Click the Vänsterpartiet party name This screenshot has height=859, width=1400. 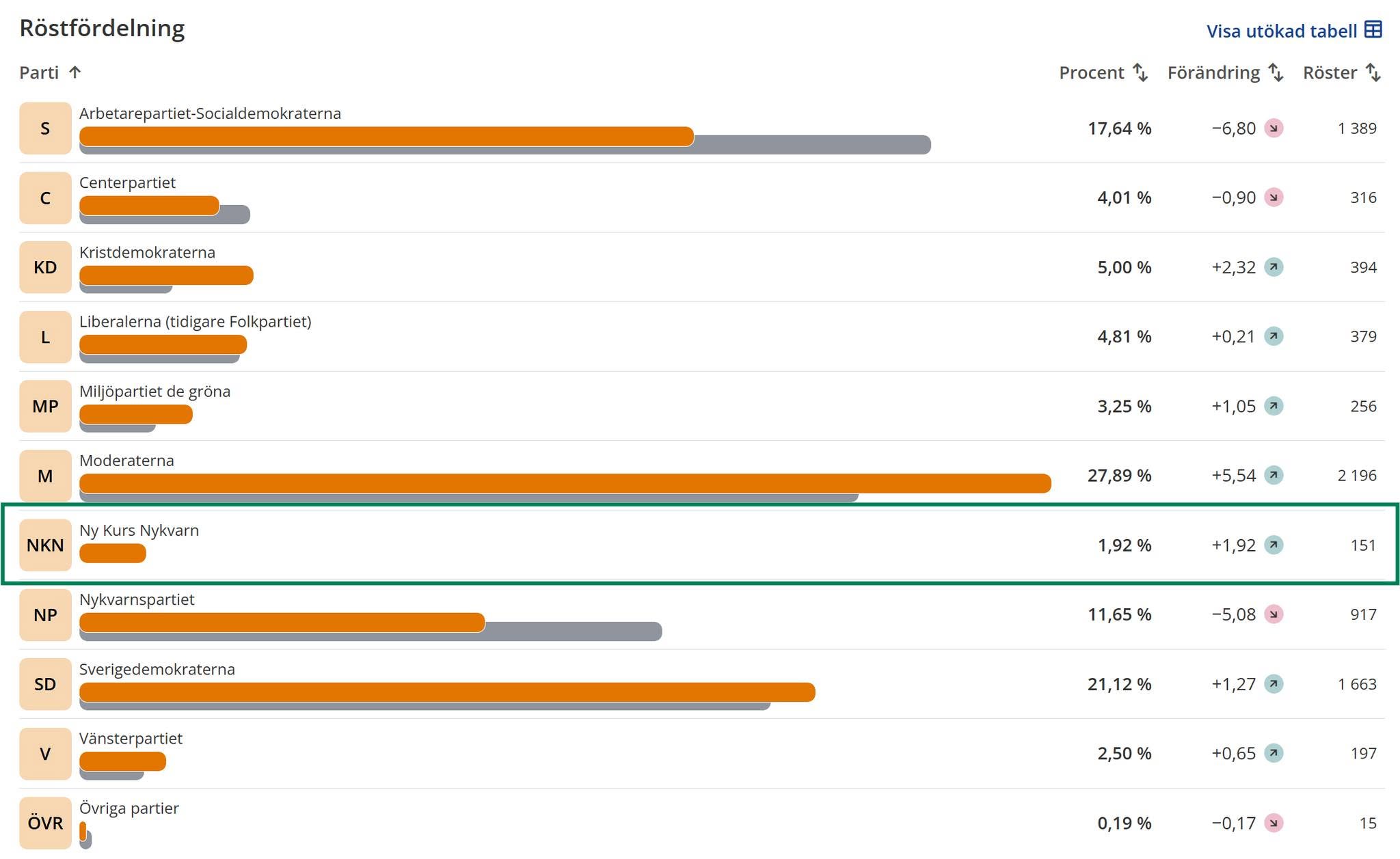[131, 739]
